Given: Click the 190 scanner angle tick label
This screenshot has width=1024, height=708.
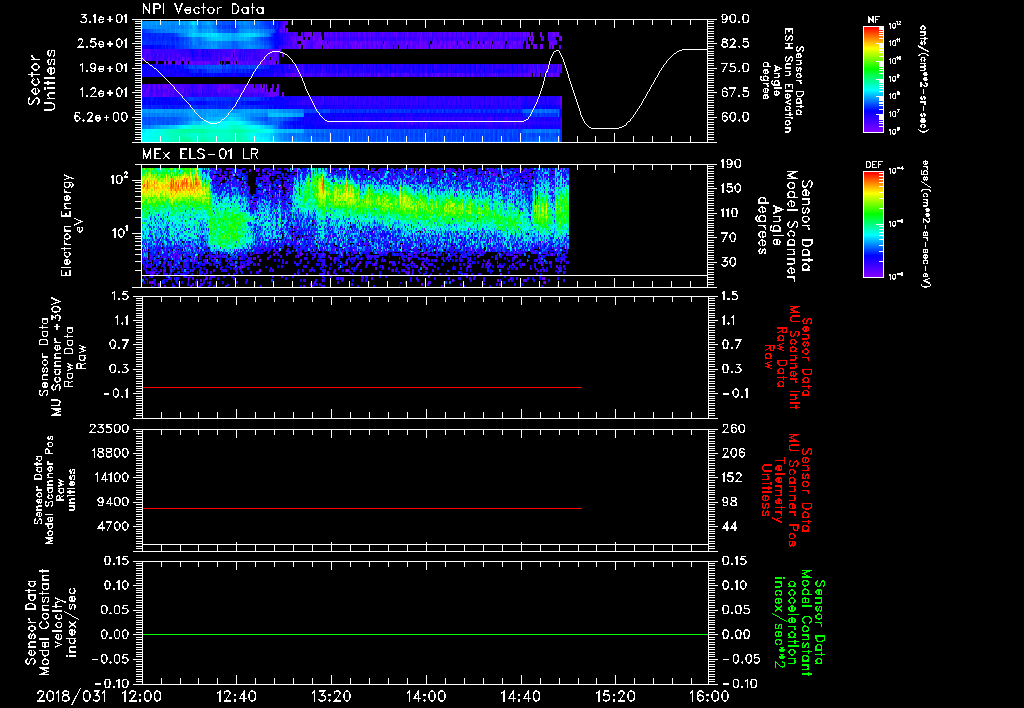Looking at the screenshot, I should tap(731, 164).
